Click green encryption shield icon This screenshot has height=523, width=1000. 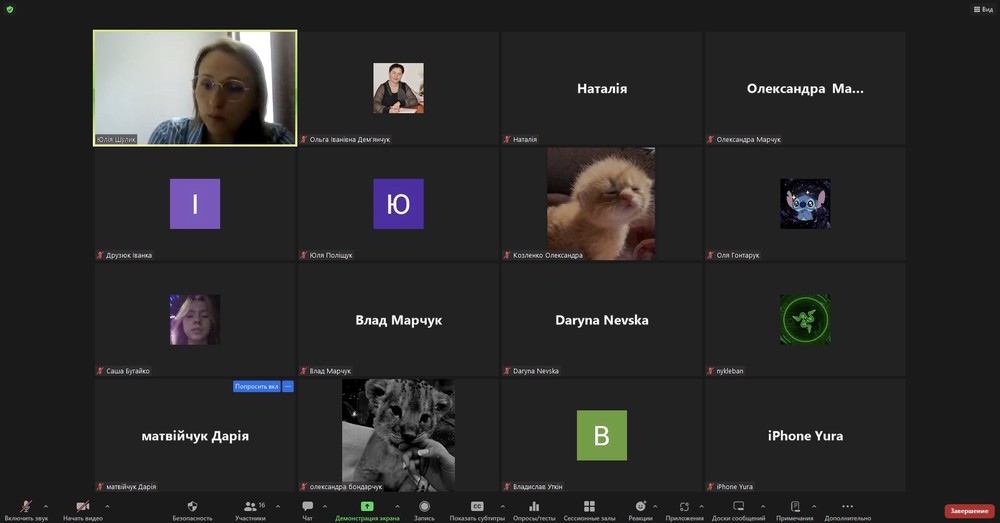pos(10,10)
